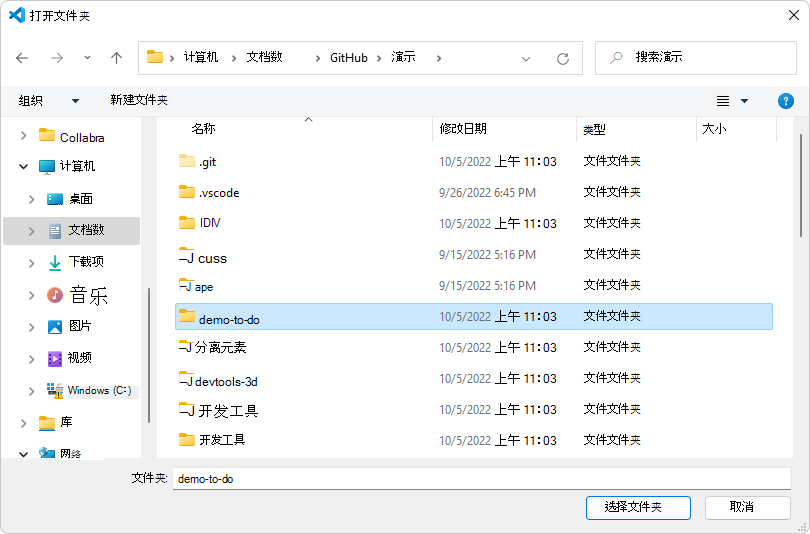The height and width of the screenshot is (534, 810).
Task: Sort by the 修改日期 column header
Action: point(463,129)
